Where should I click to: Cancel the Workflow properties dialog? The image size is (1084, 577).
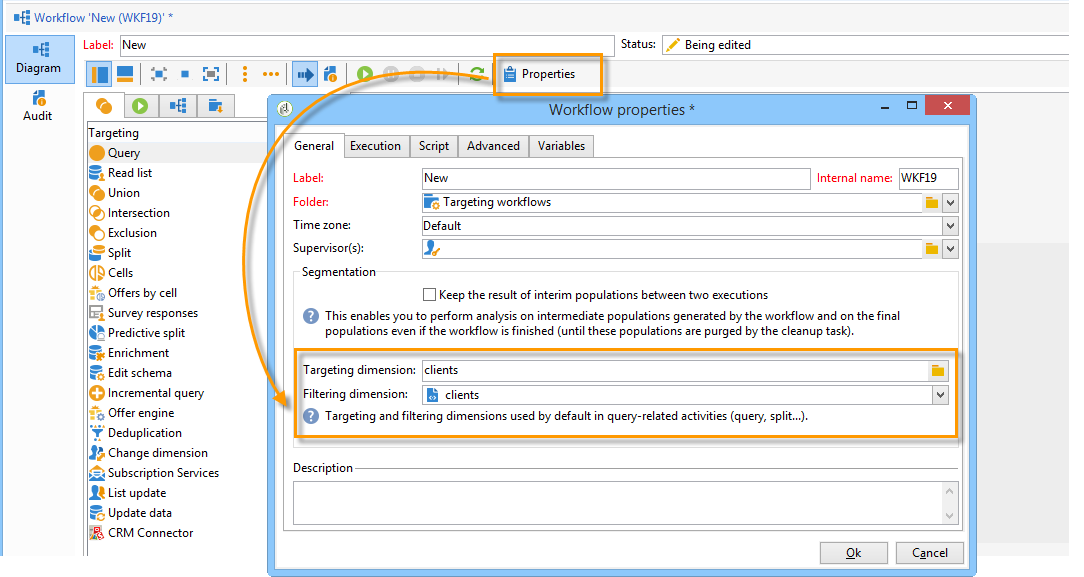click(x=930, y=553)
